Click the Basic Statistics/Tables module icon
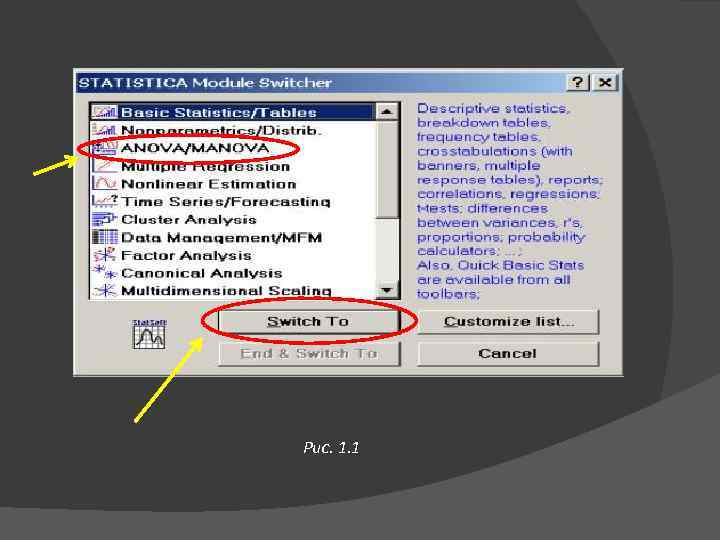Screen dimensions: 720x540 [105, 112]
